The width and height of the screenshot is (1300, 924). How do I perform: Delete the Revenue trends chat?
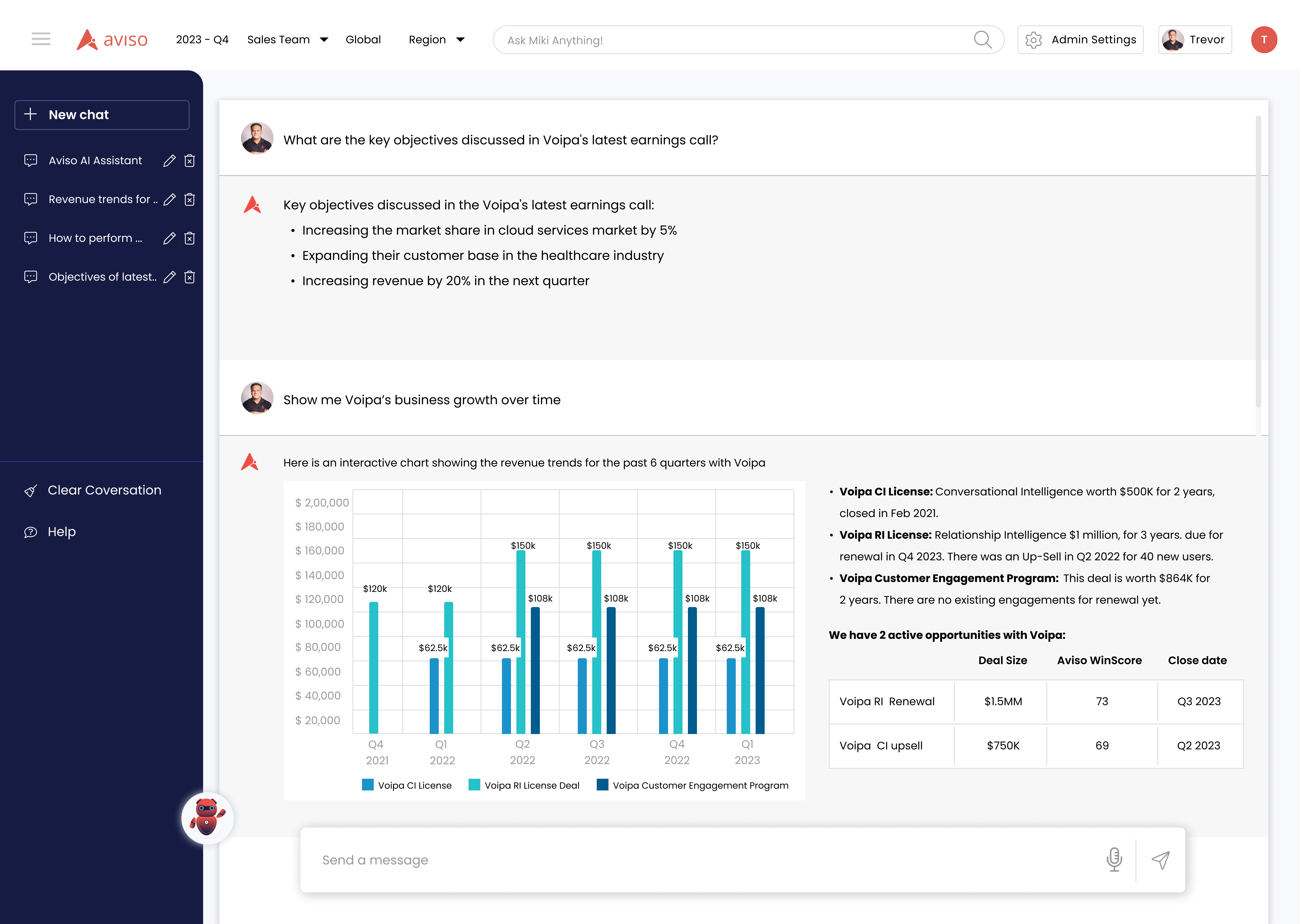tap(190, 200)
